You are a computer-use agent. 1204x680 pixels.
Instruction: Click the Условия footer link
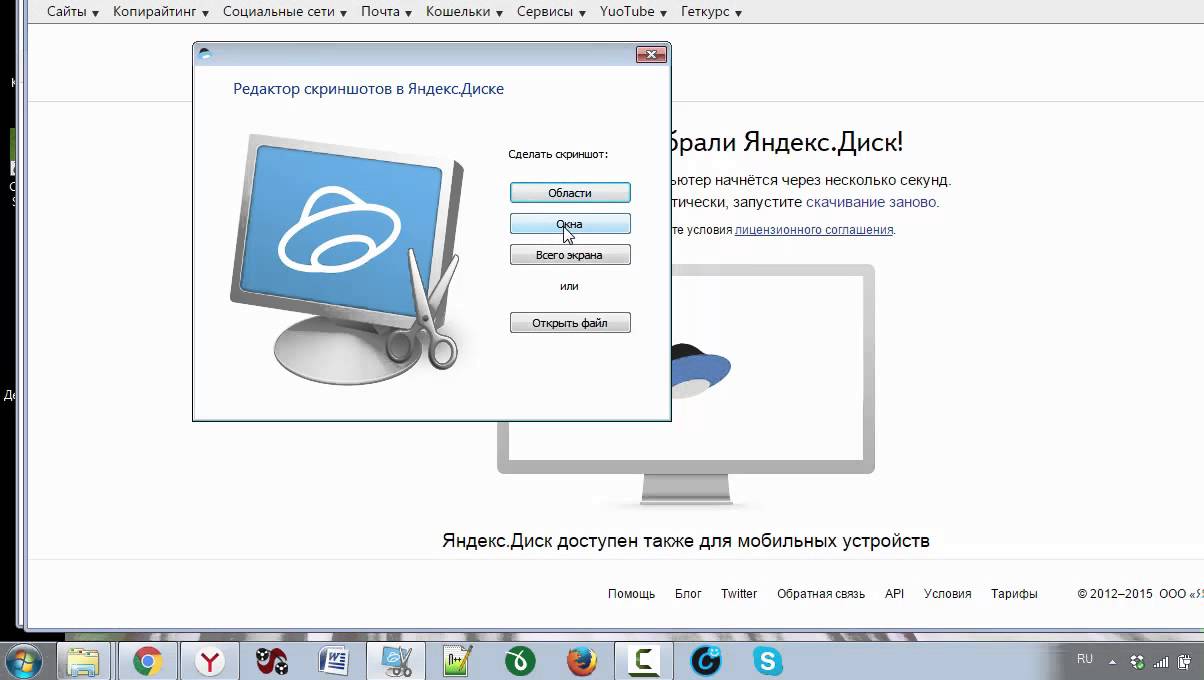click(948, 594)
